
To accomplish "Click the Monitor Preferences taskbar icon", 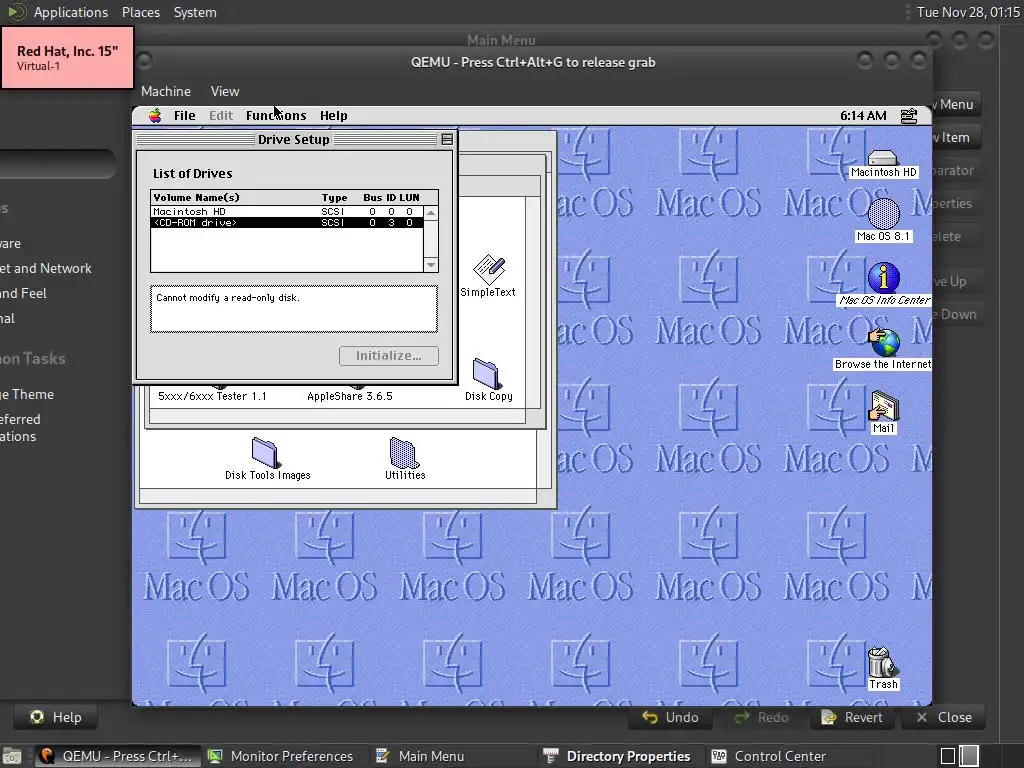I will click(x=215, y=756).
